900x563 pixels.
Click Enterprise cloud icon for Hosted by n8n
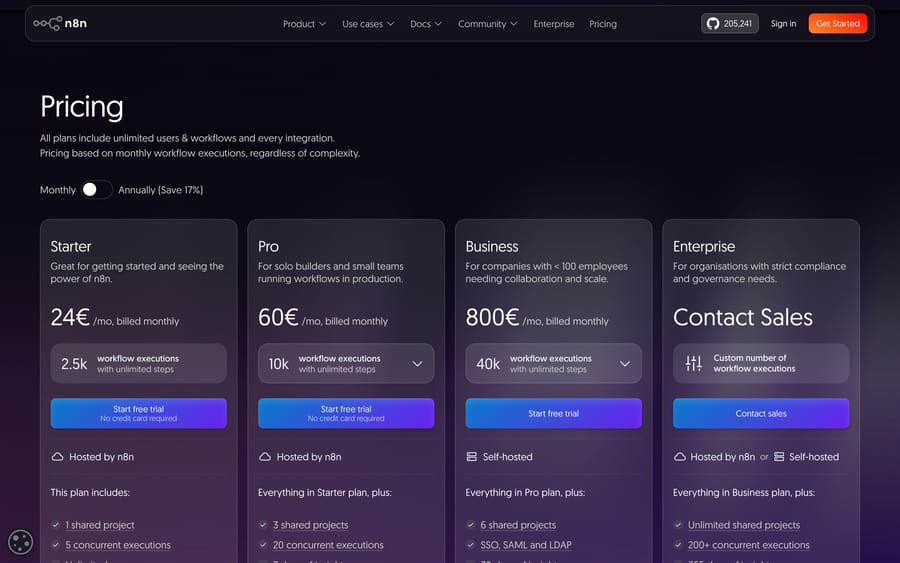680,457
